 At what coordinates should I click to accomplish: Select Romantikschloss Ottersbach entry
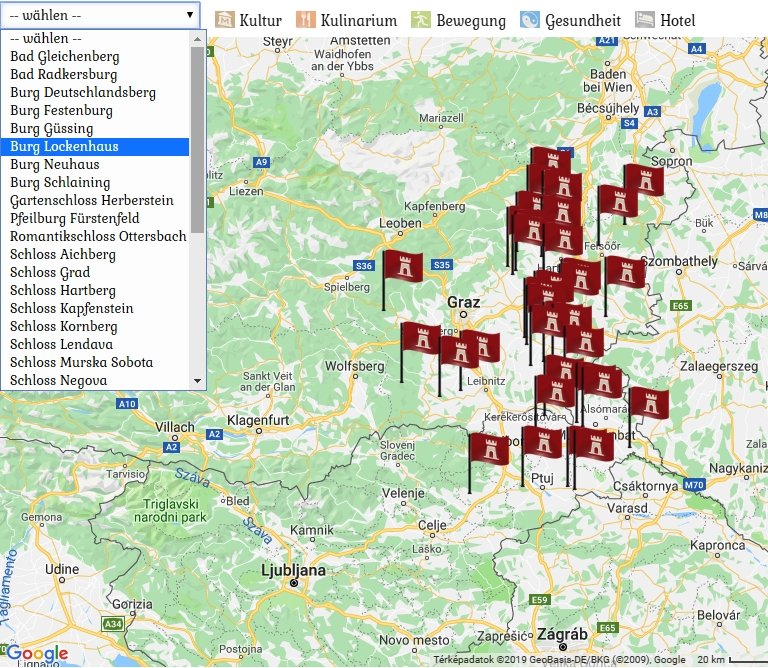98,237
